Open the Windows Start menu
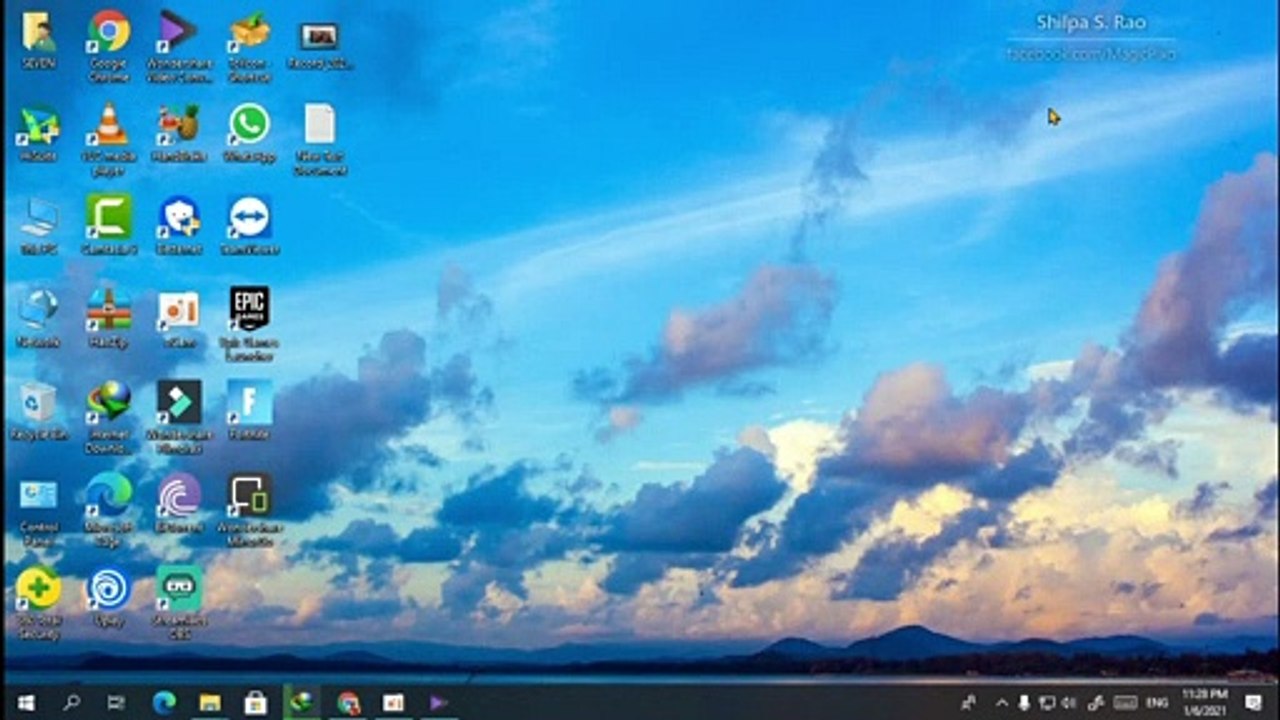 pos(26,703)
